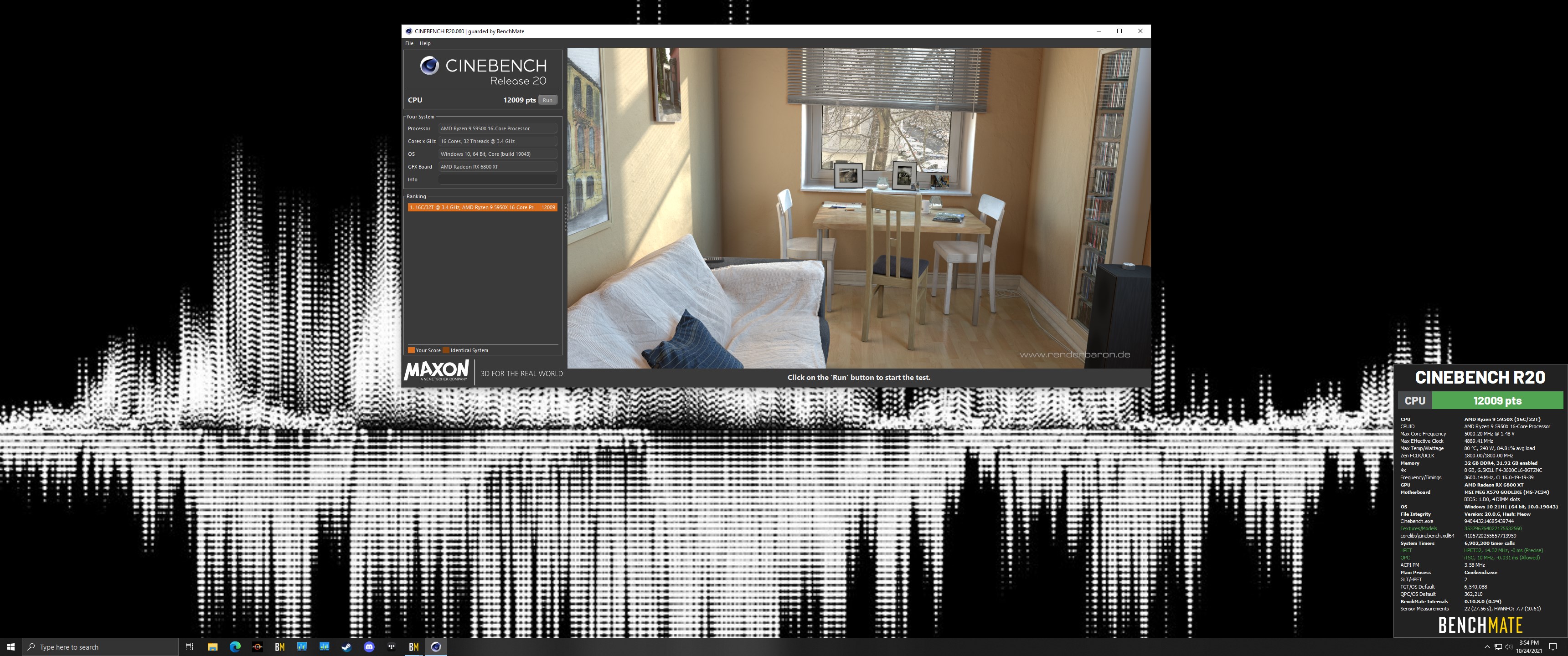Launch Steam from the taskbar

[346, 647]
